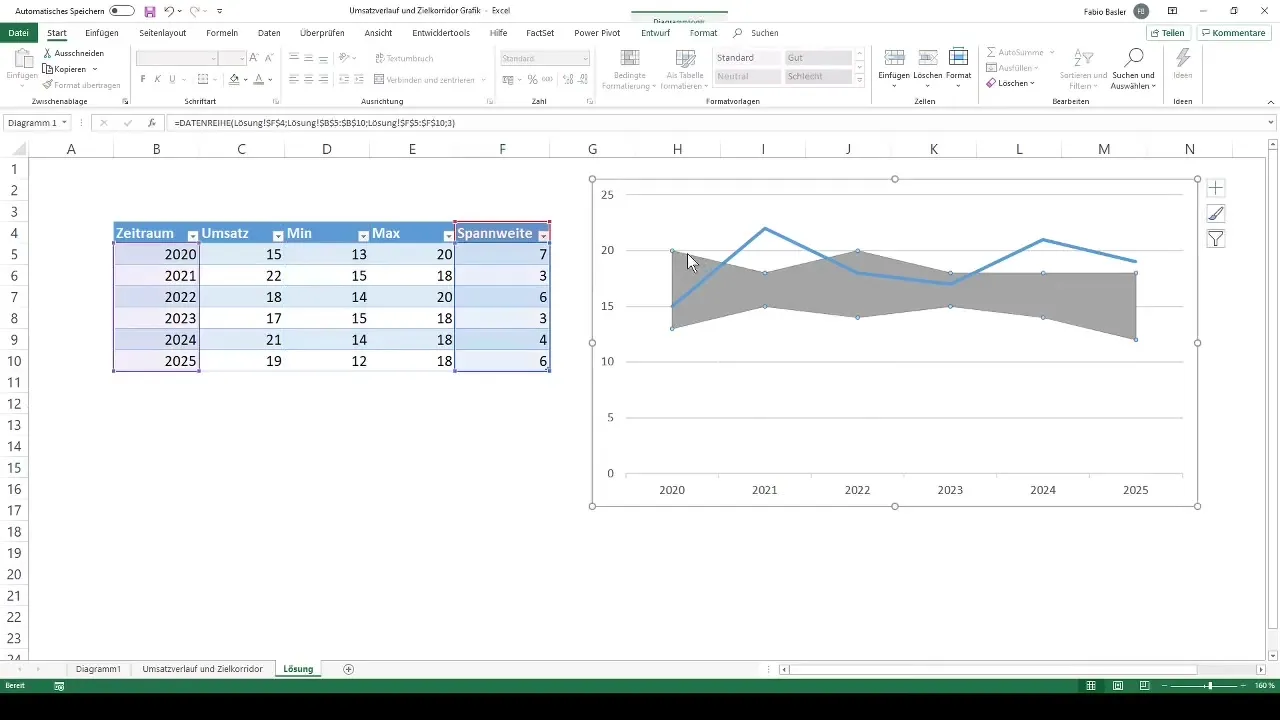Screen dimensions: 1280x720
Task: Switch to the Entwurf chart tab
Action: click(655, 33)
